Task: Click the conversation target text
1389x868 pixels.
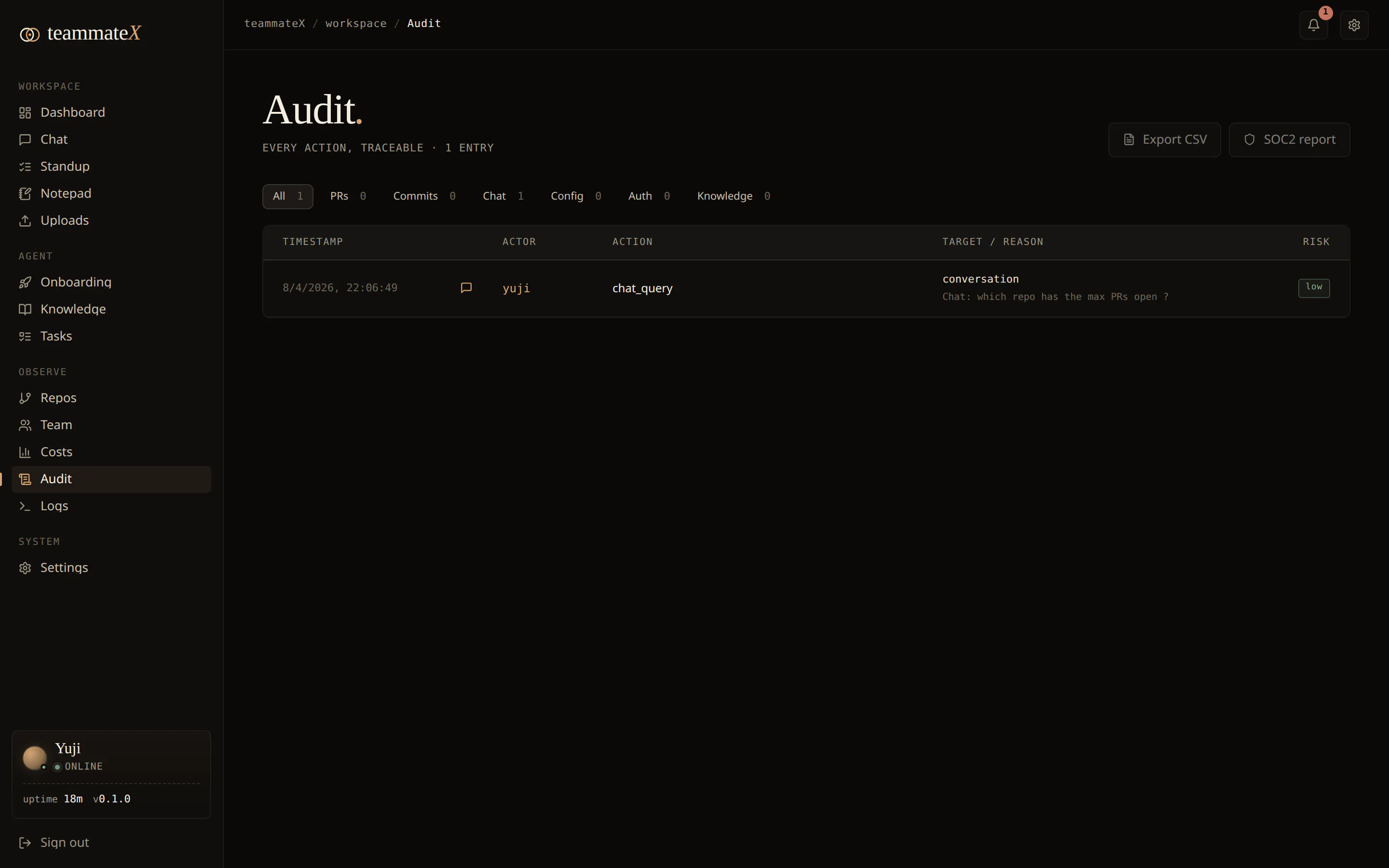Action: point(980,279)
